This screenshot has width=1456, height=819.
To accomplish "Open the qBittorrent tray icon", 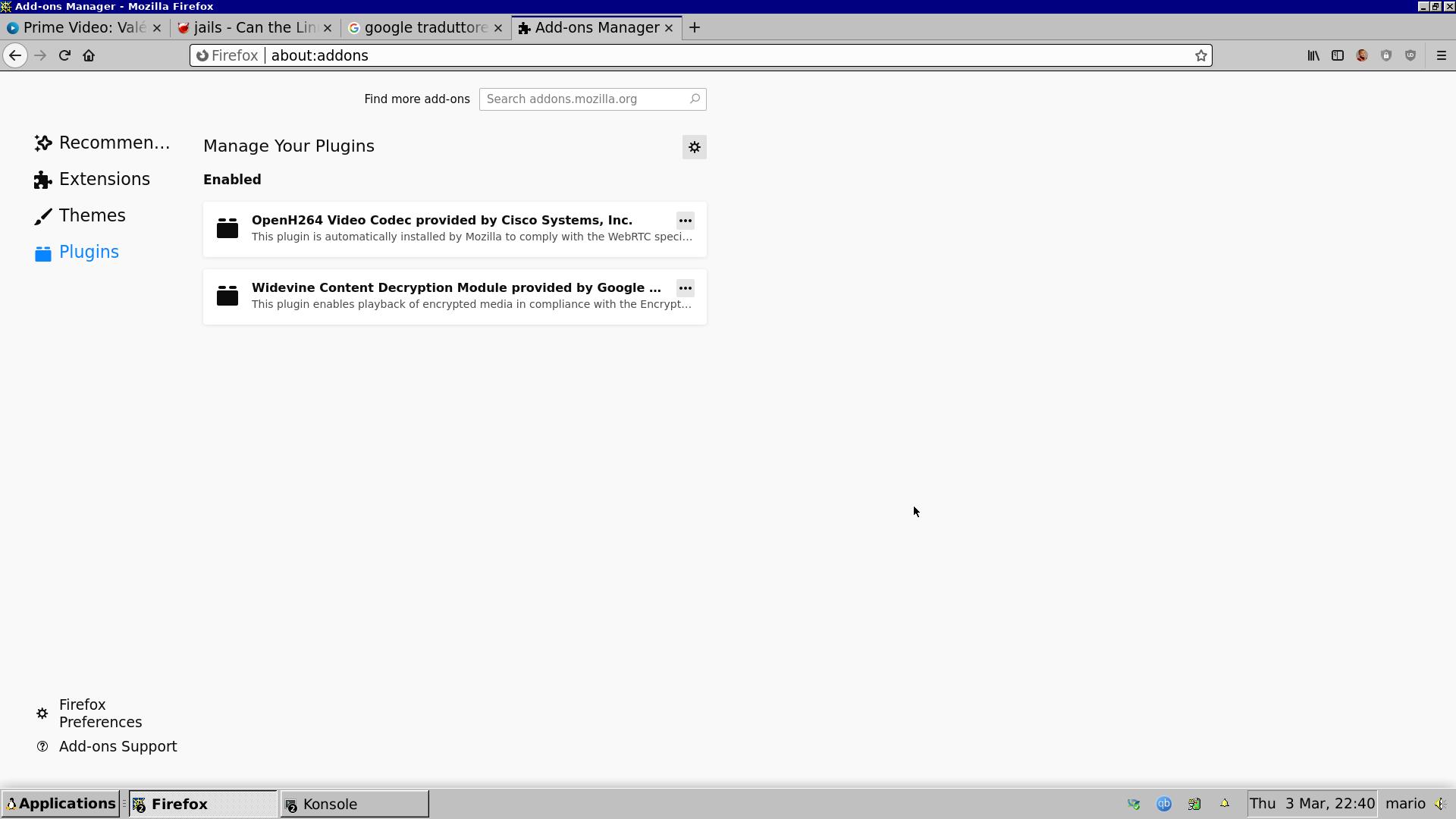I will point(1163,803).
